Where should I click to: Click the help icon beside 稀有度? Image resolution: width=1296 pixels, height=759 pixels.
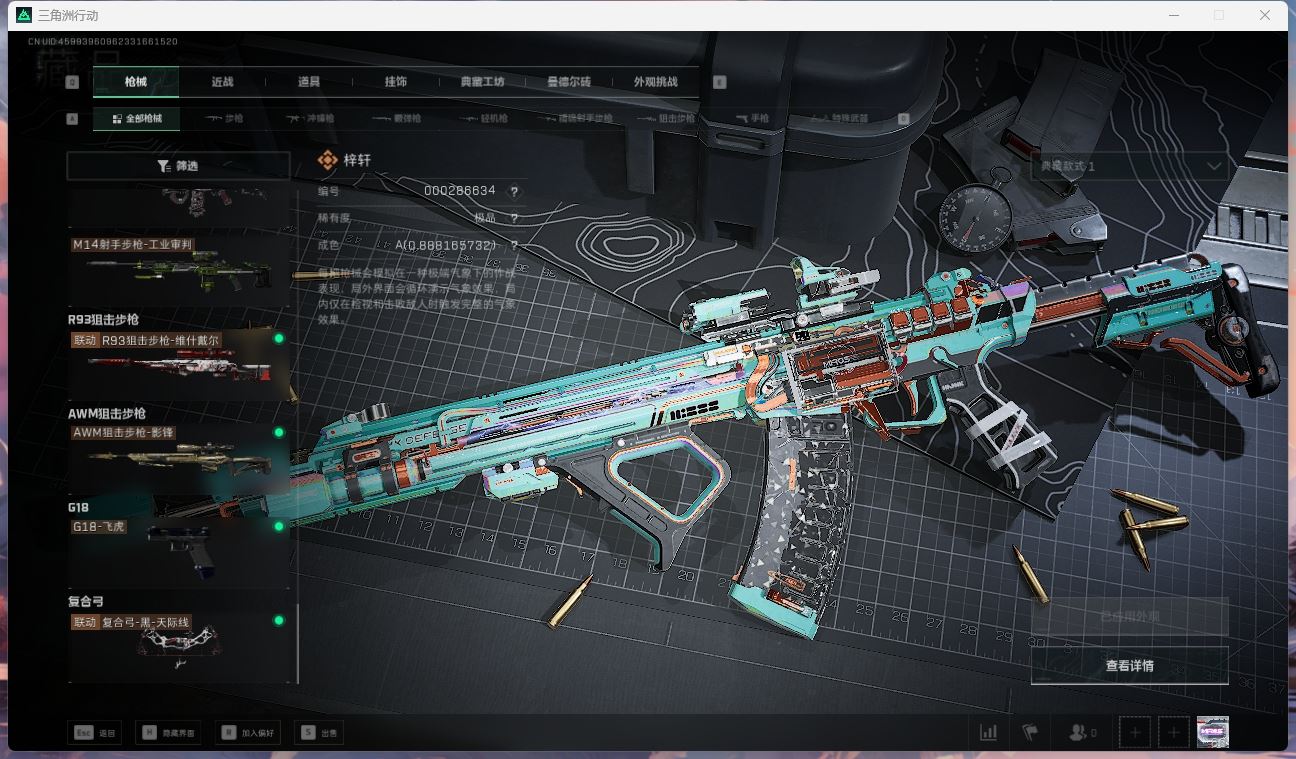(x=514, y=218)
